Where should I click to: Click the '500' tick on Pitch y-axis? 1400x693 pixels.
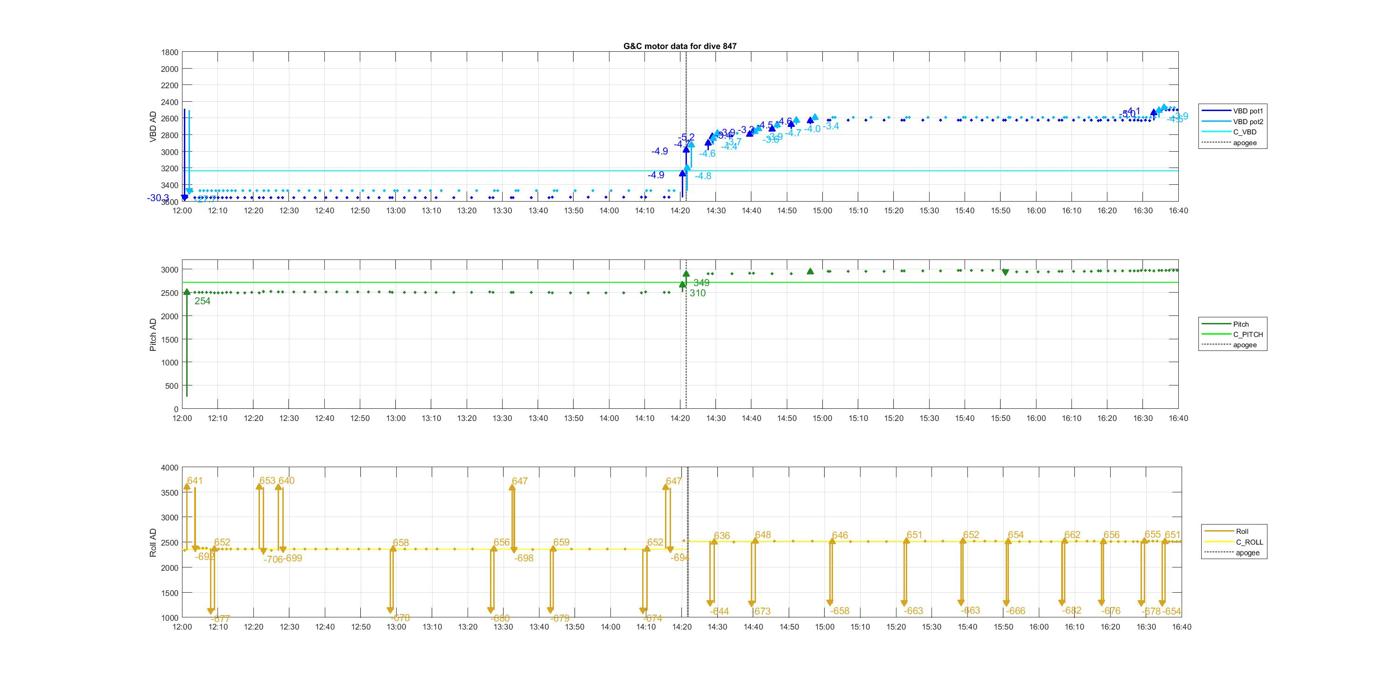pos(172,386)
